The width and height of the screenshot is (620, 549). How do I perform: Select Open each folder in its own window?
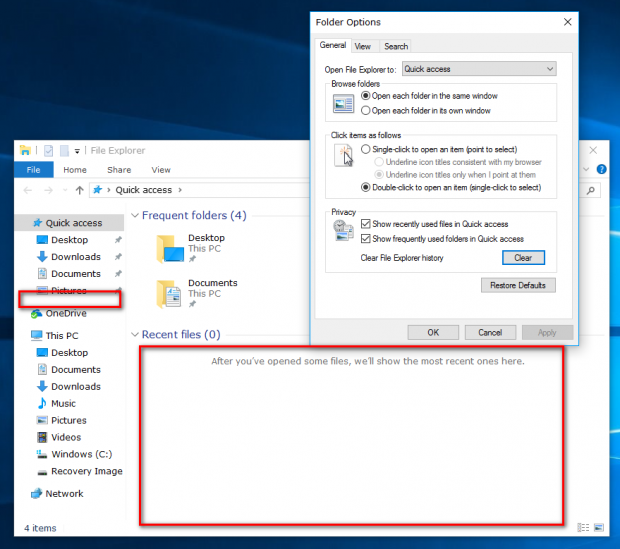(426, 111)
